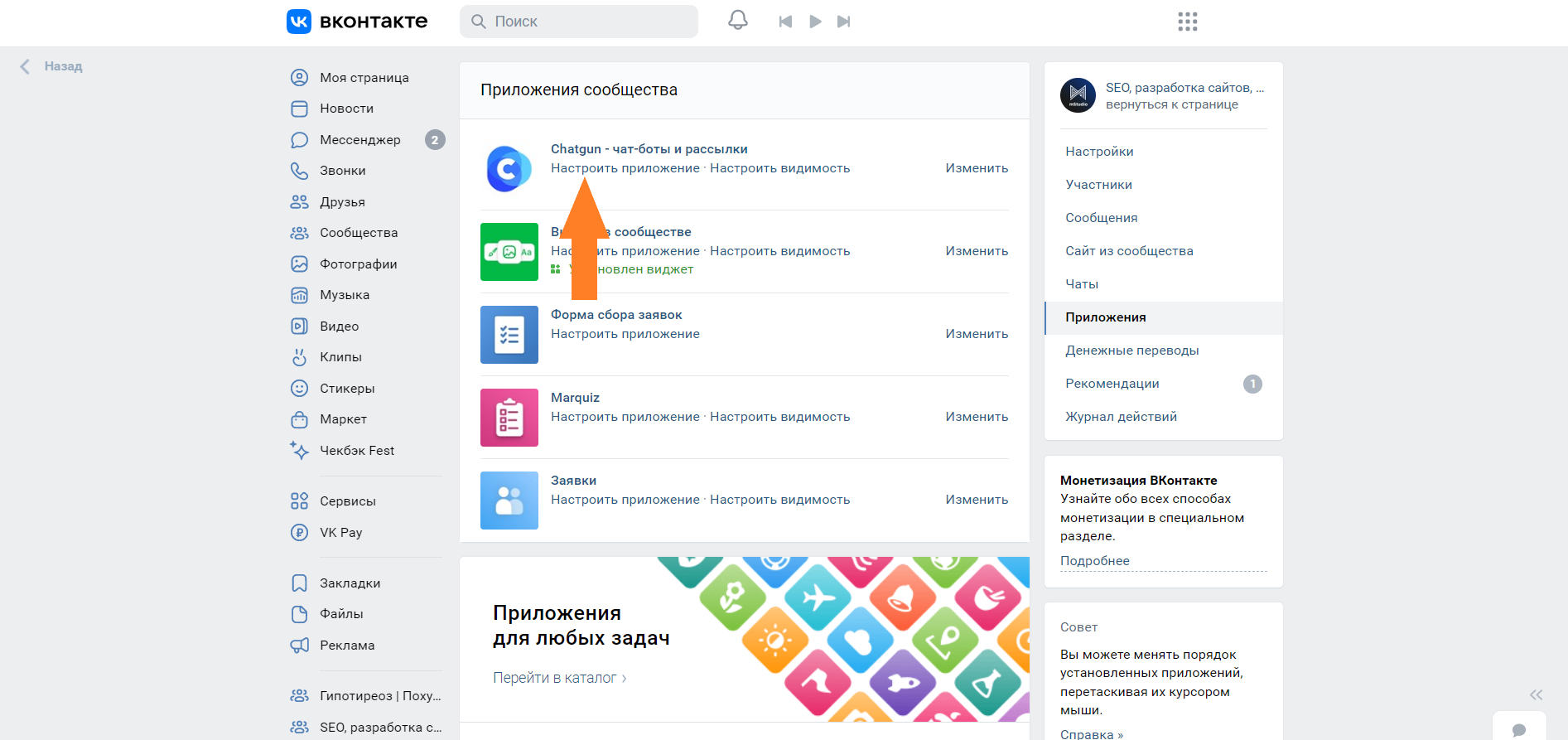Open Перейти в каталог link
Screen dimensions: 1568x740
coord(560,678)
